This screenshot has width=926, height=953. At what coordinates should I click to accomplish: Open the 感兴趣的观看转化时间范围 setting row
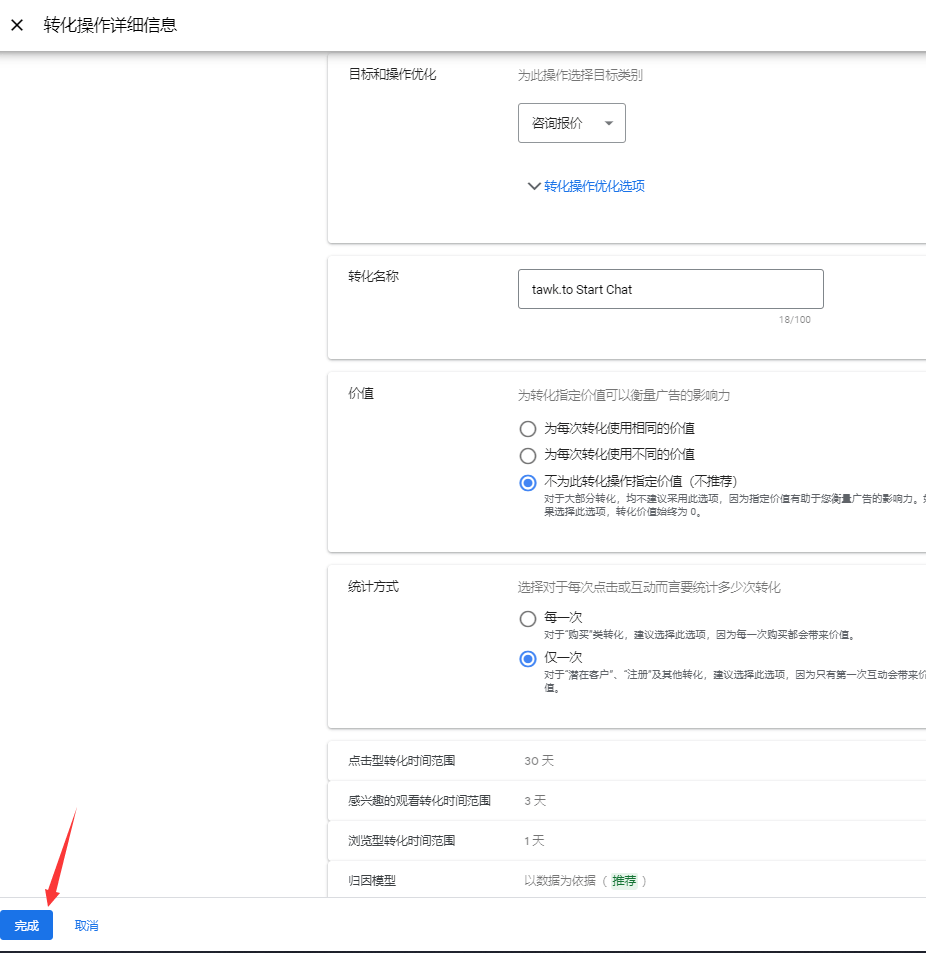pyautogui.click(x=626, y=801)
